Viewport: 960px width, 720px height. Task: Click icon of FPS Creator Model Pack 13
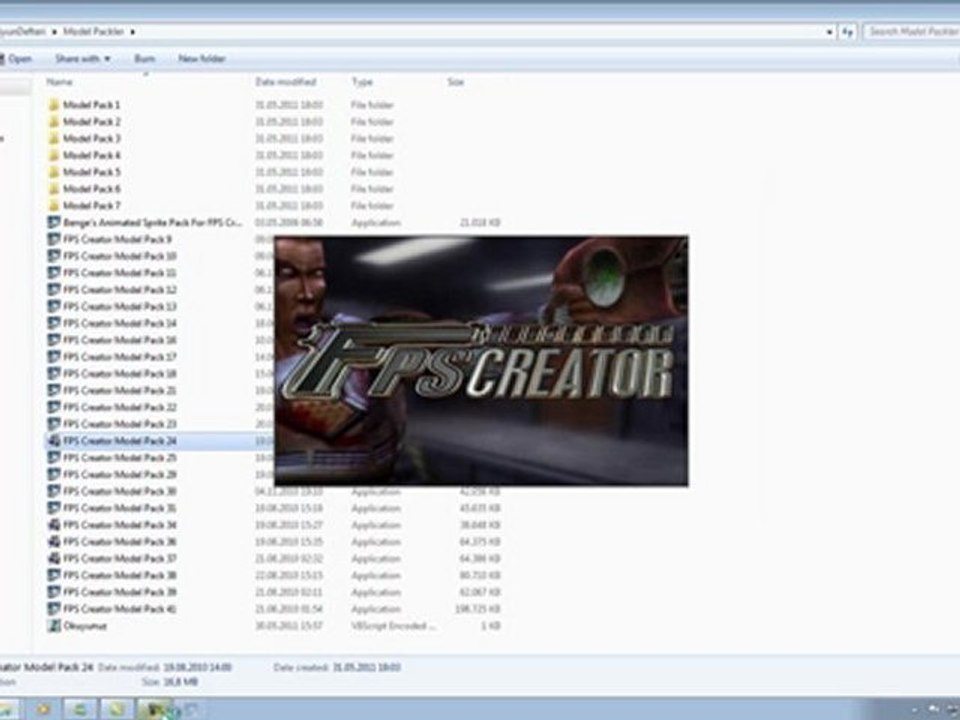54,306
